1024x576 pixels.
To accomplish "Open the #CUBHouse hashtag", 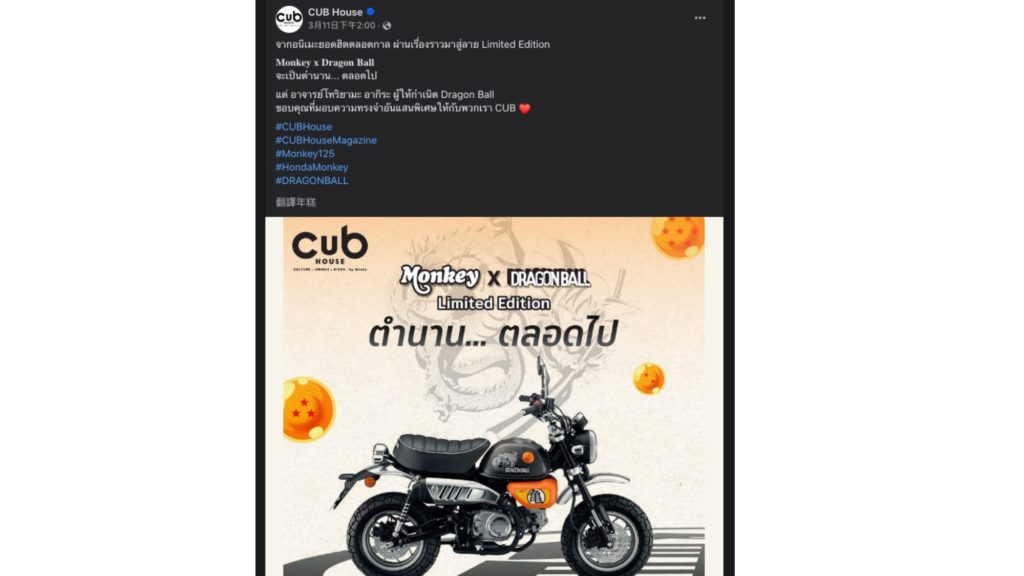I will click(x=304, y=127).
